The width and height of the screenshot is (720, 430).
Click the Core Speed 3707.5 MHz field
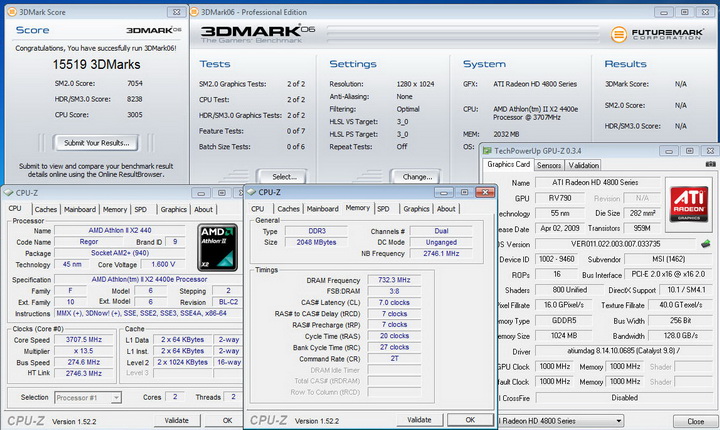pos(83,339)
